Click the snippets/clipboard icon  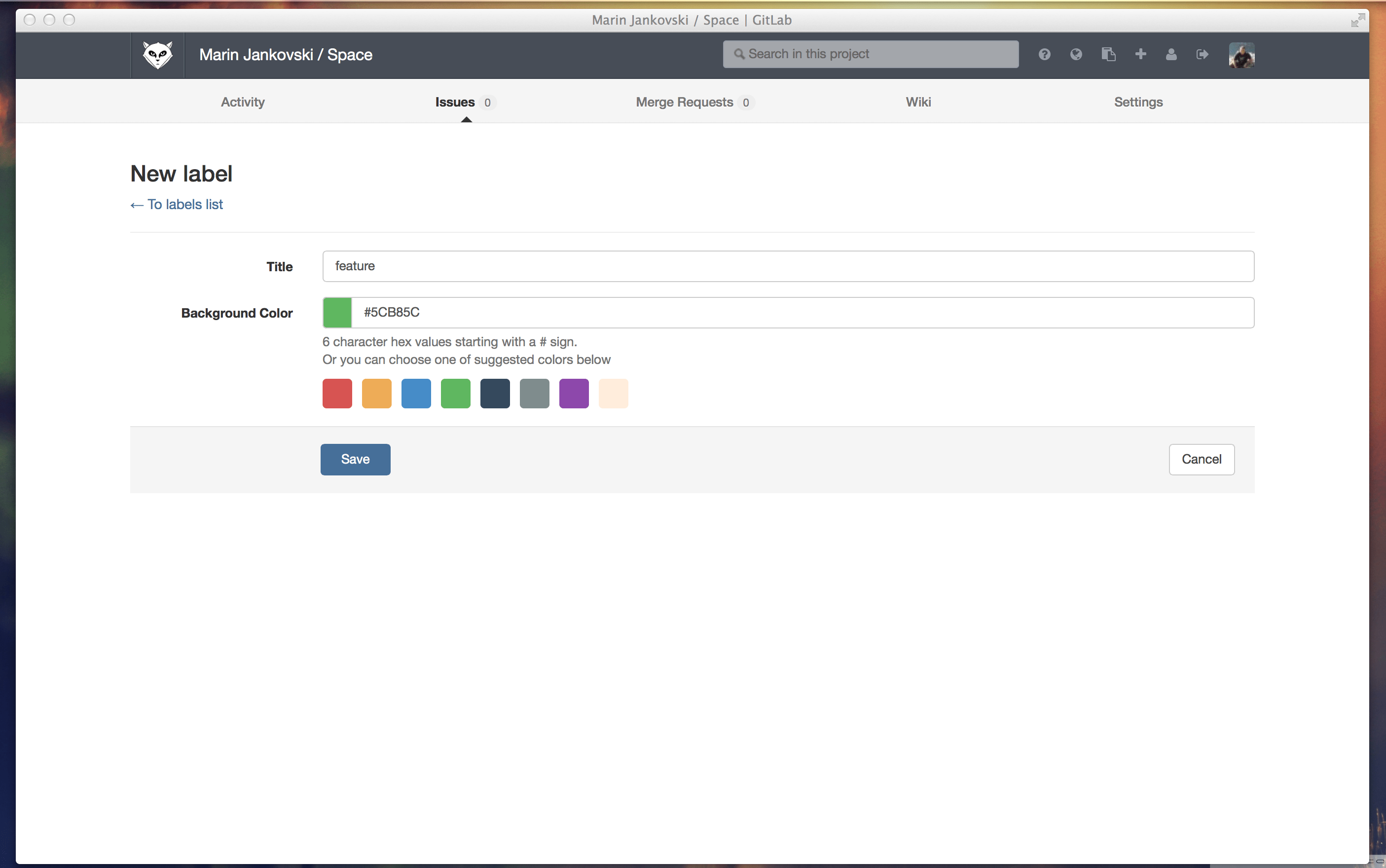click(1108, 54)
